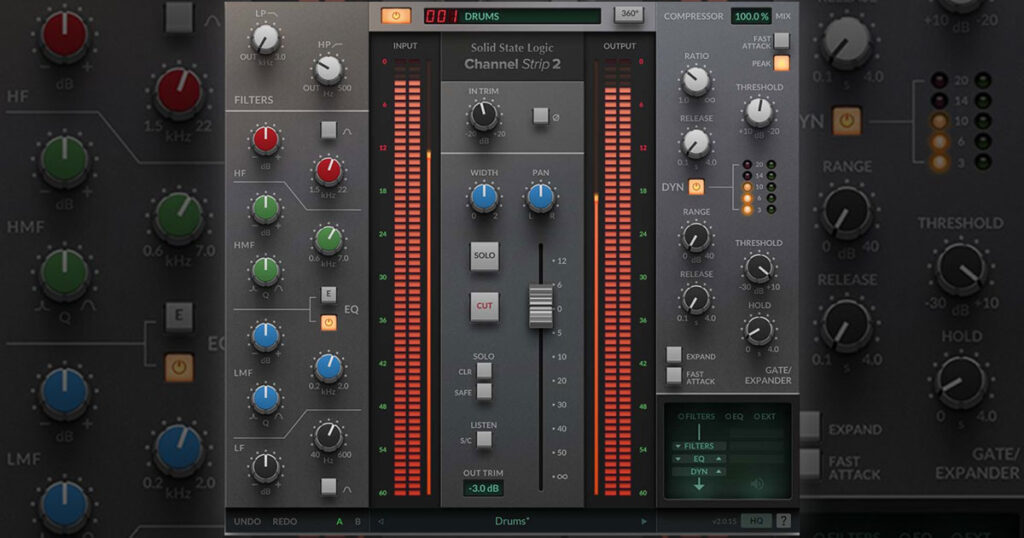This screenshot has width=1024, height=538.
Task: Click the compressor RATIO knob
Action: [x=696, y=81]
